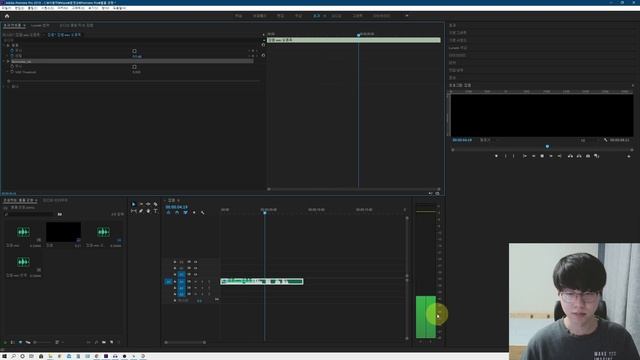Viewport: 640px width, 360px height.
Task: Click Play-Stop toggle in Program monitor
Action: pyautogui.click(x=542, y=156)
